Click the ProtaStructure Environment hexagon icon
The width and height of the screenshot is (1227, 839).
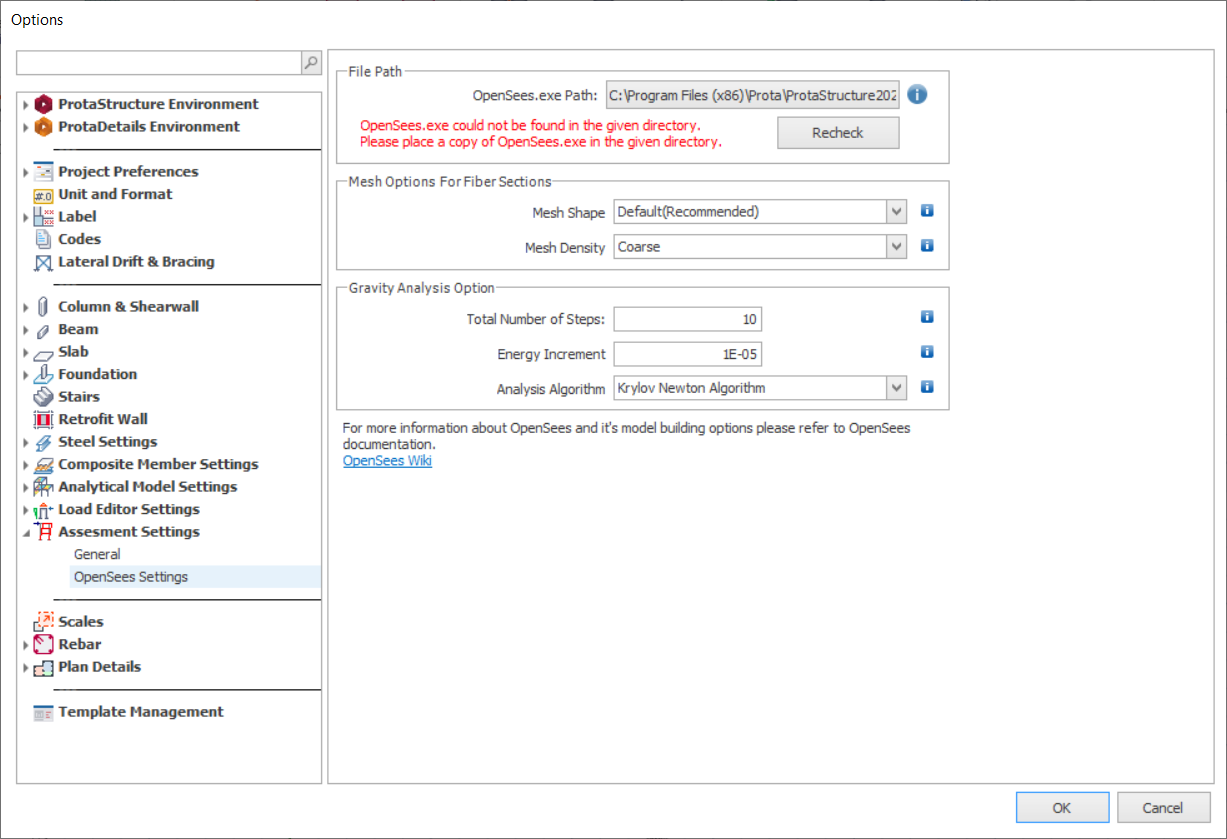coord(43,103)
